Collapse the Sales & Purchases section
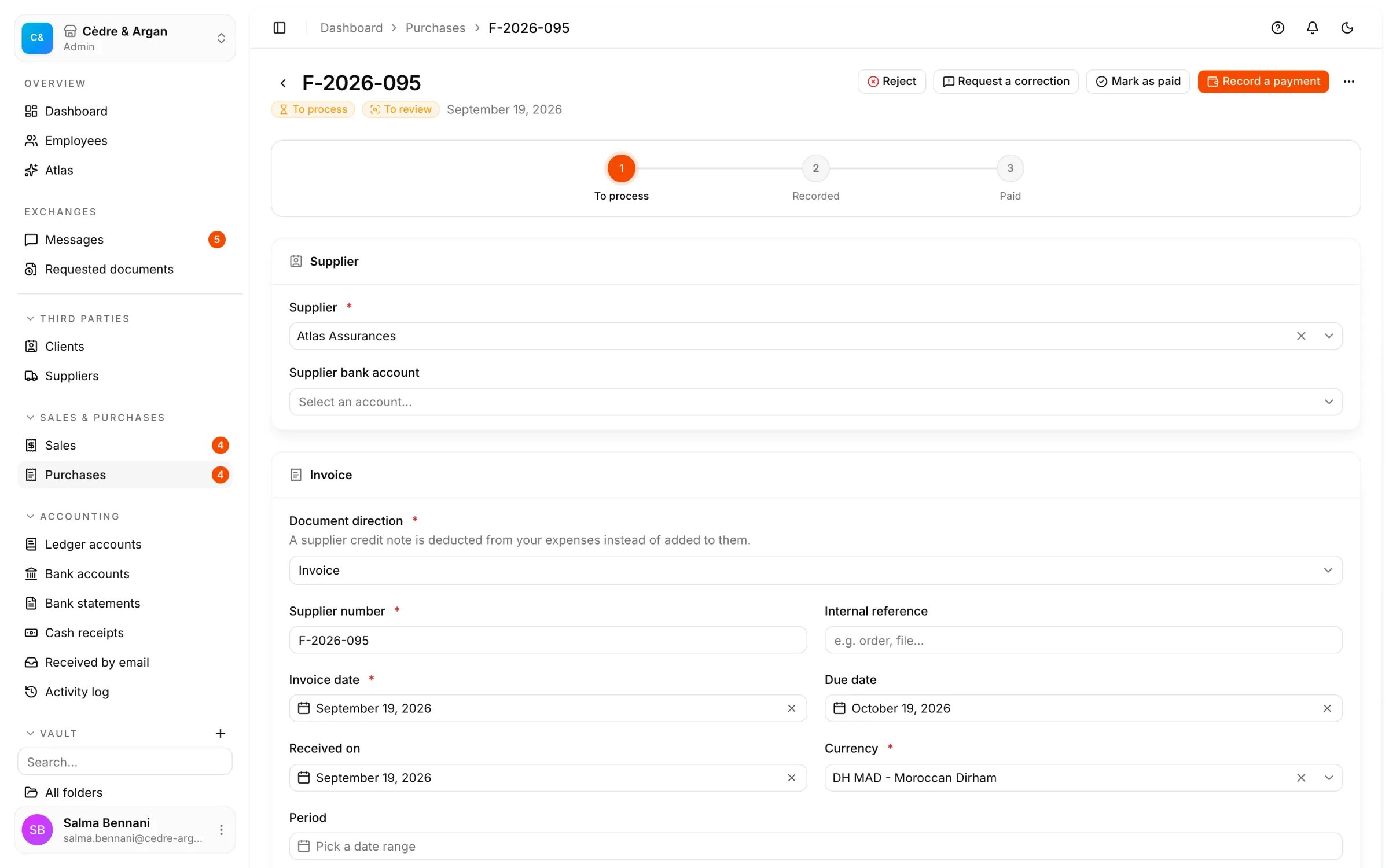The image size is (1389, 868). coord(95,418)
